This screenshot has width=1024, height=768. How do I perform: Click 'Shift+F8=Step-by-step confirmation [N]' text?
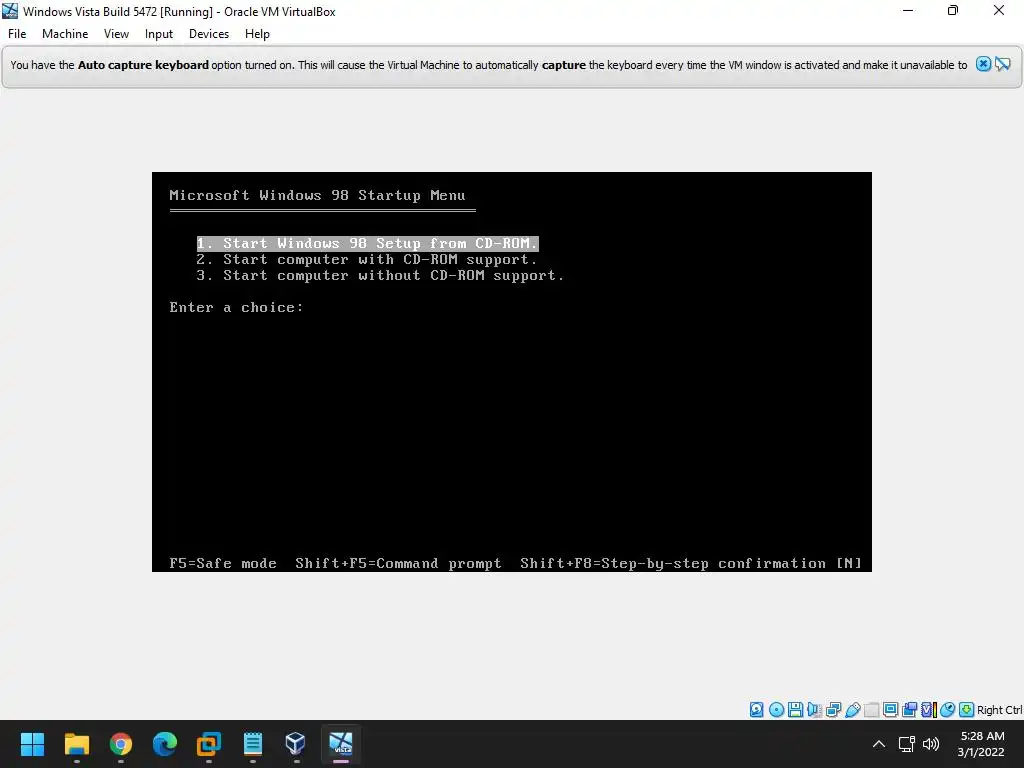[691, 563]
